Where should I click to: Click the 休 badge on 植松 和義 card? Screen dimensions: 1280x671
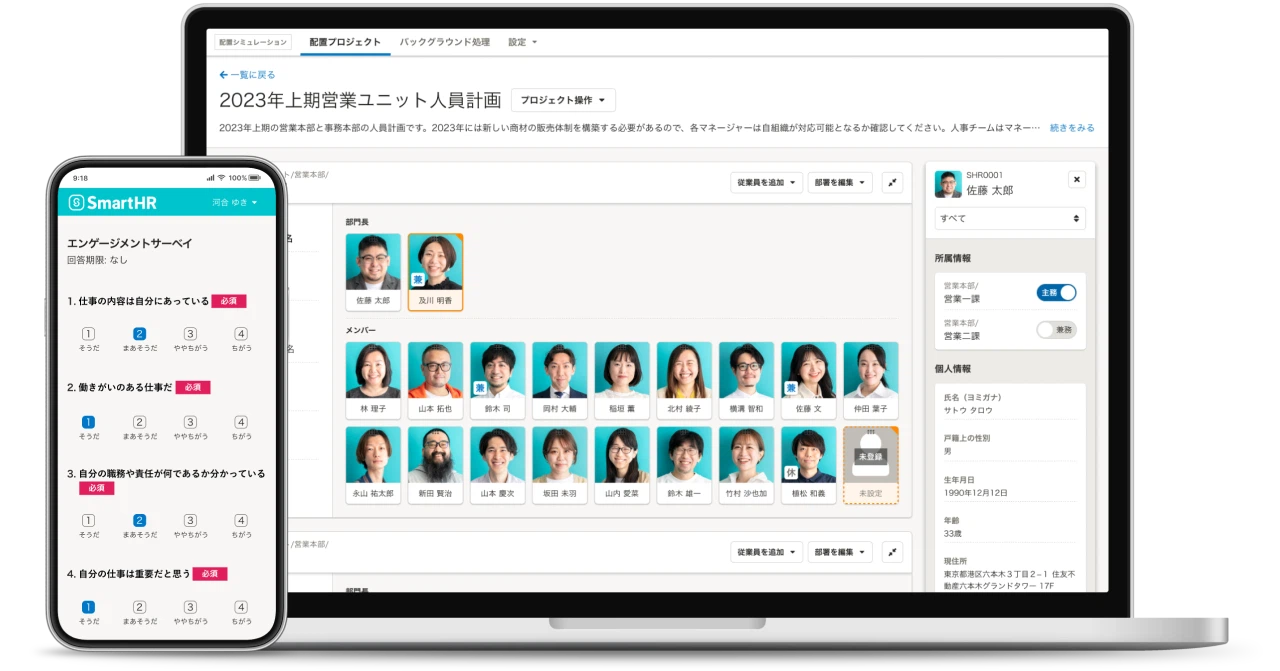791,473
